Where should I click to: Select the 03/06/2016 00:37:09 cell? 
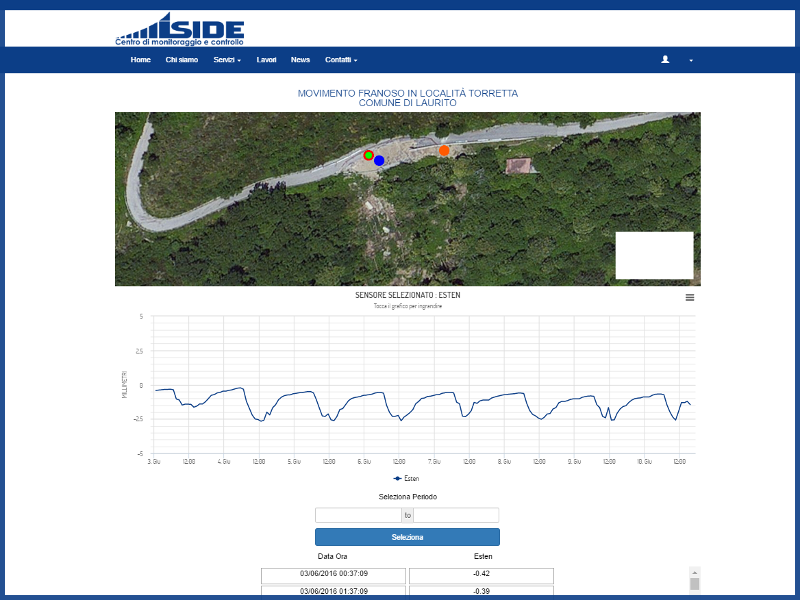[334, 576]
